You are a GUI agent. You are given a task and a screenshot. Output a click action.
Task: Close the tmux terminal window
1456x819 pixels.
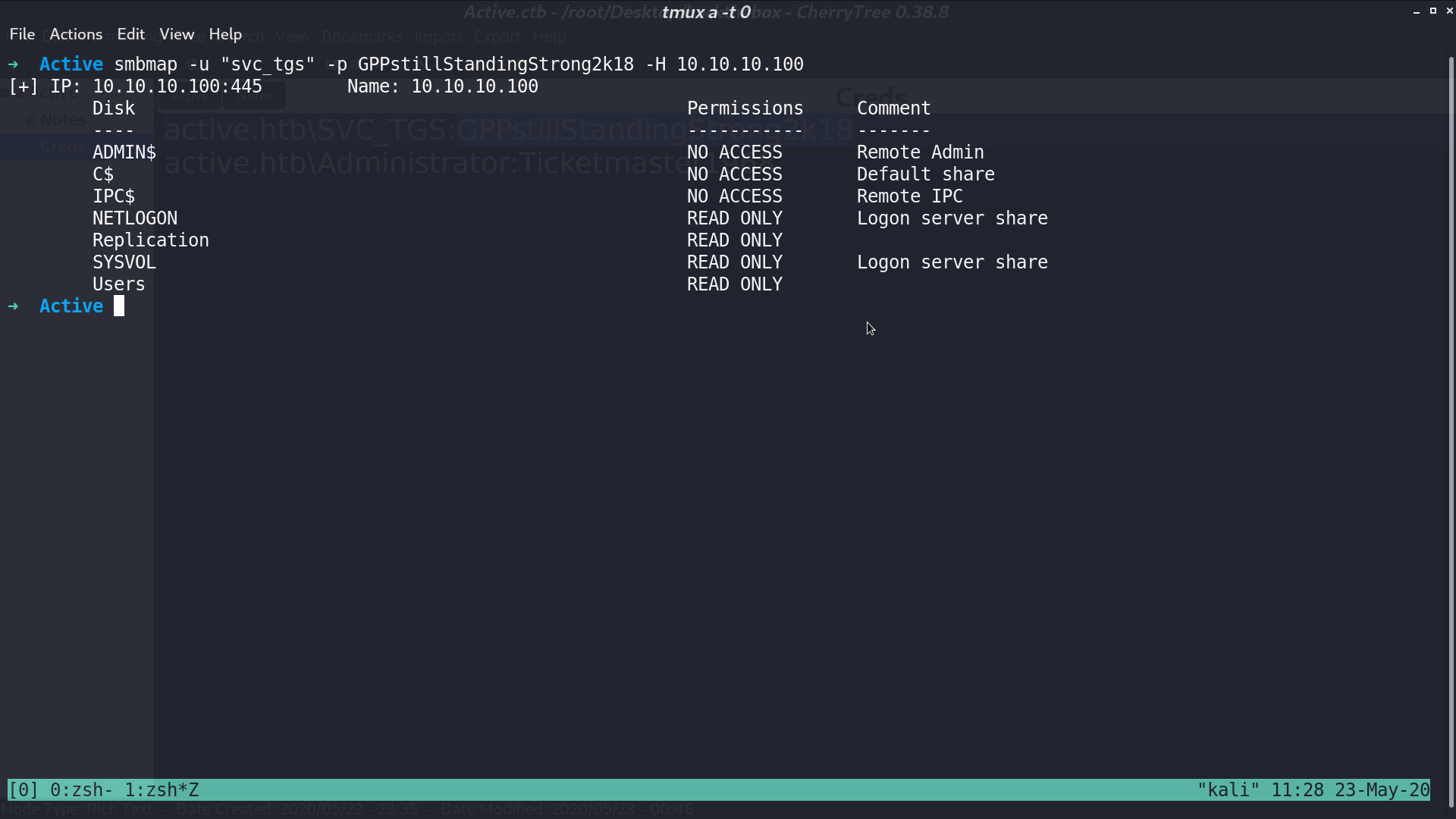1449,11
